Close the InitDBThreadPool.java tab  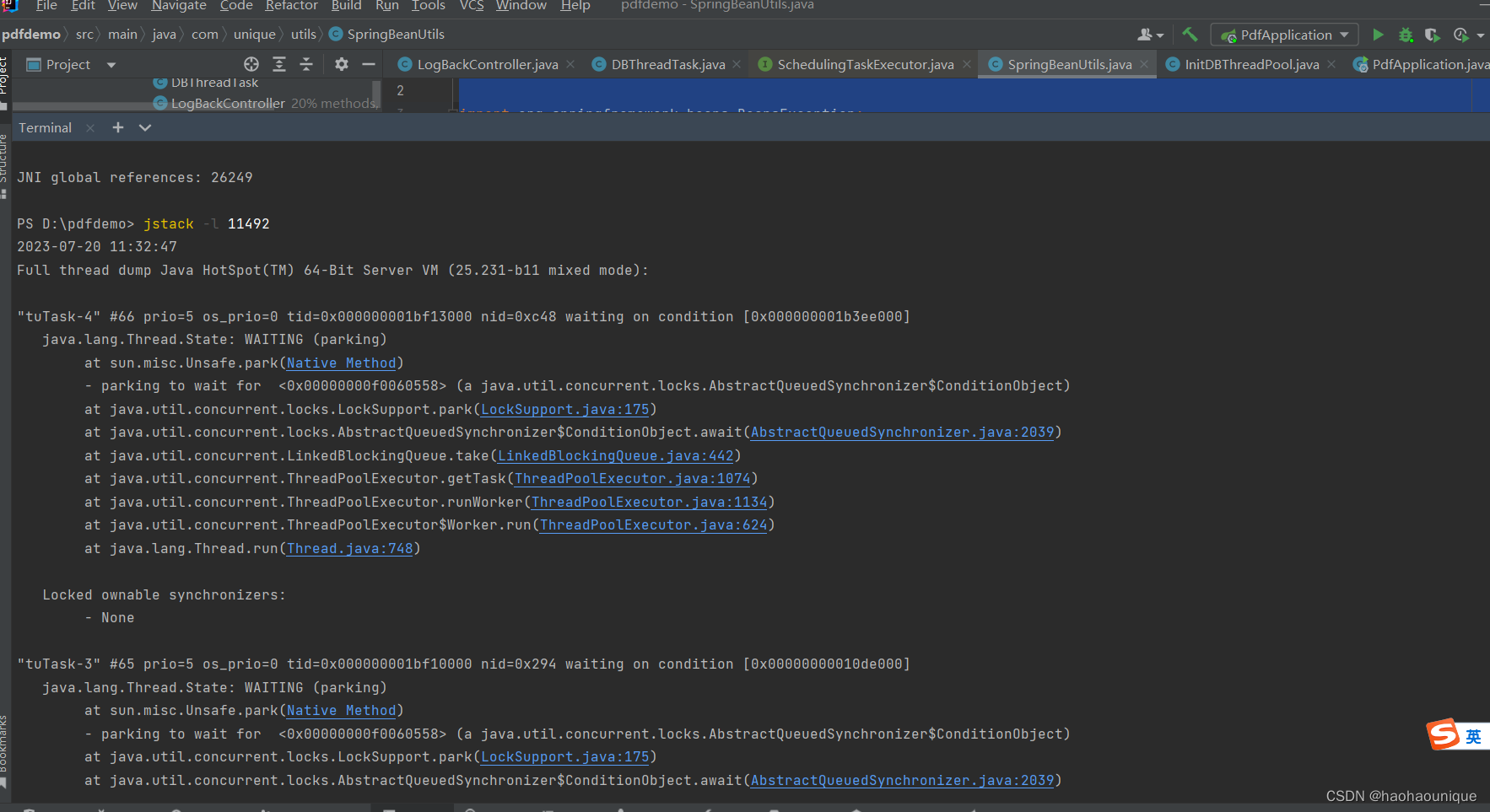(1331, 64)
